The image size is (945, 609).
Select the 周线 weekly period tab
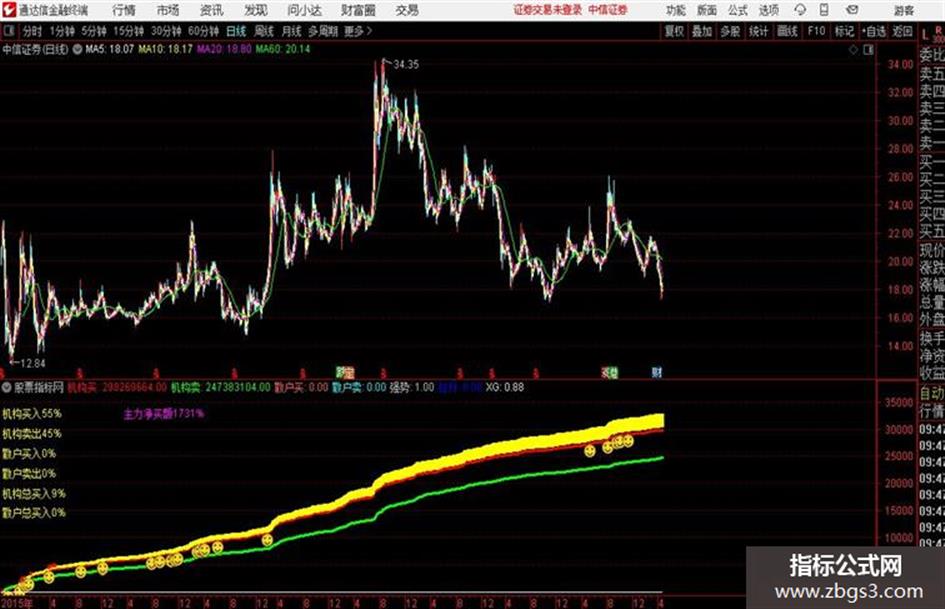pyautogui.click(x=264, y=31)
